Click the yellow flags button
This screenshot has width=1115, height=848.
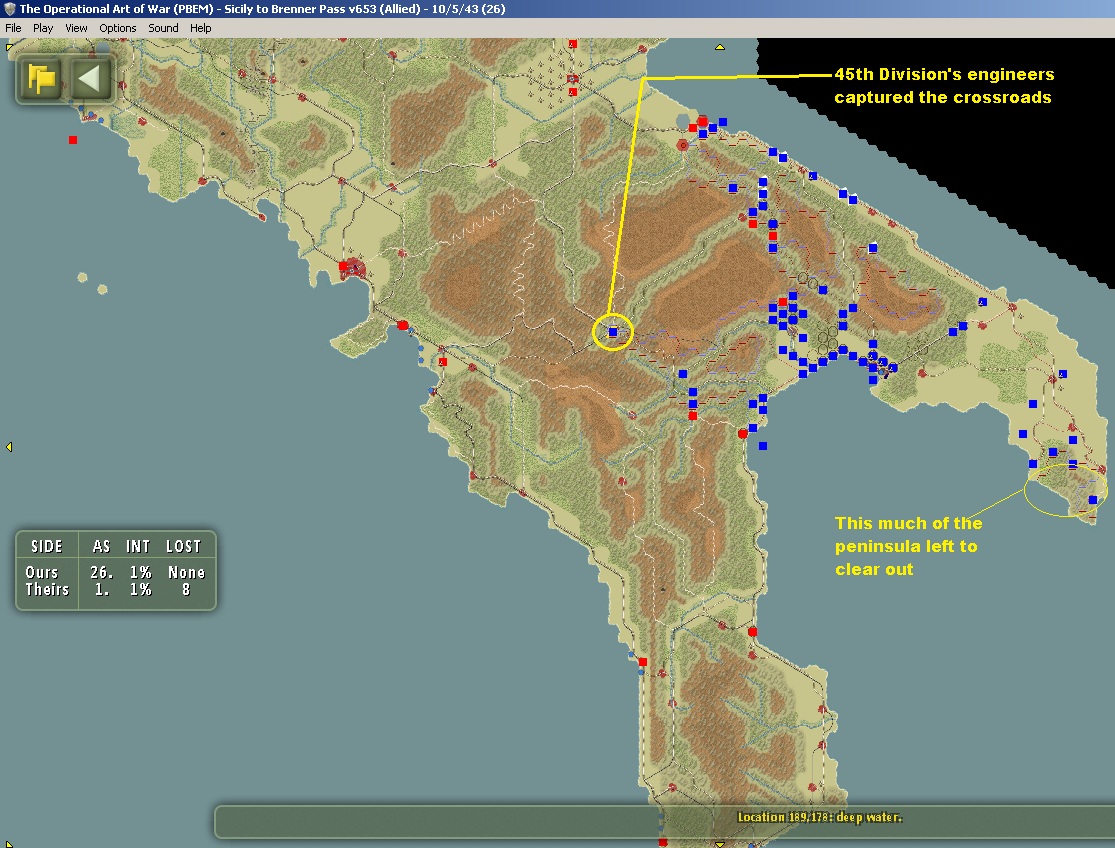(x=41, y=77)
